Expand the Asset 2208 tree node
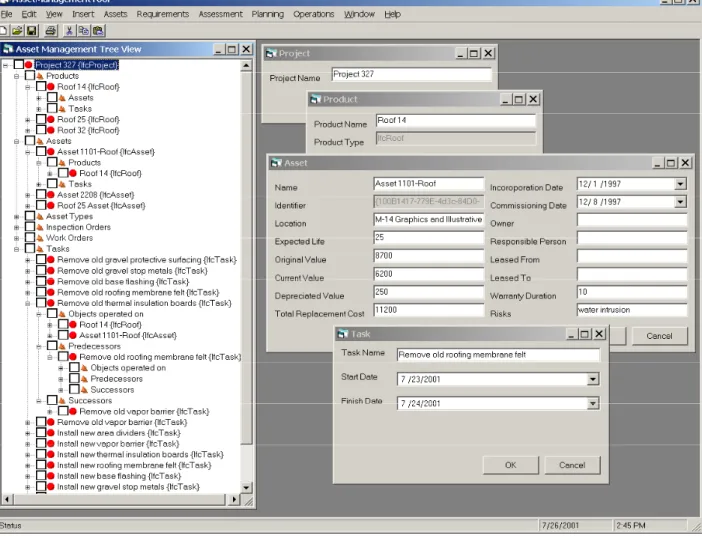 (28, 195)
